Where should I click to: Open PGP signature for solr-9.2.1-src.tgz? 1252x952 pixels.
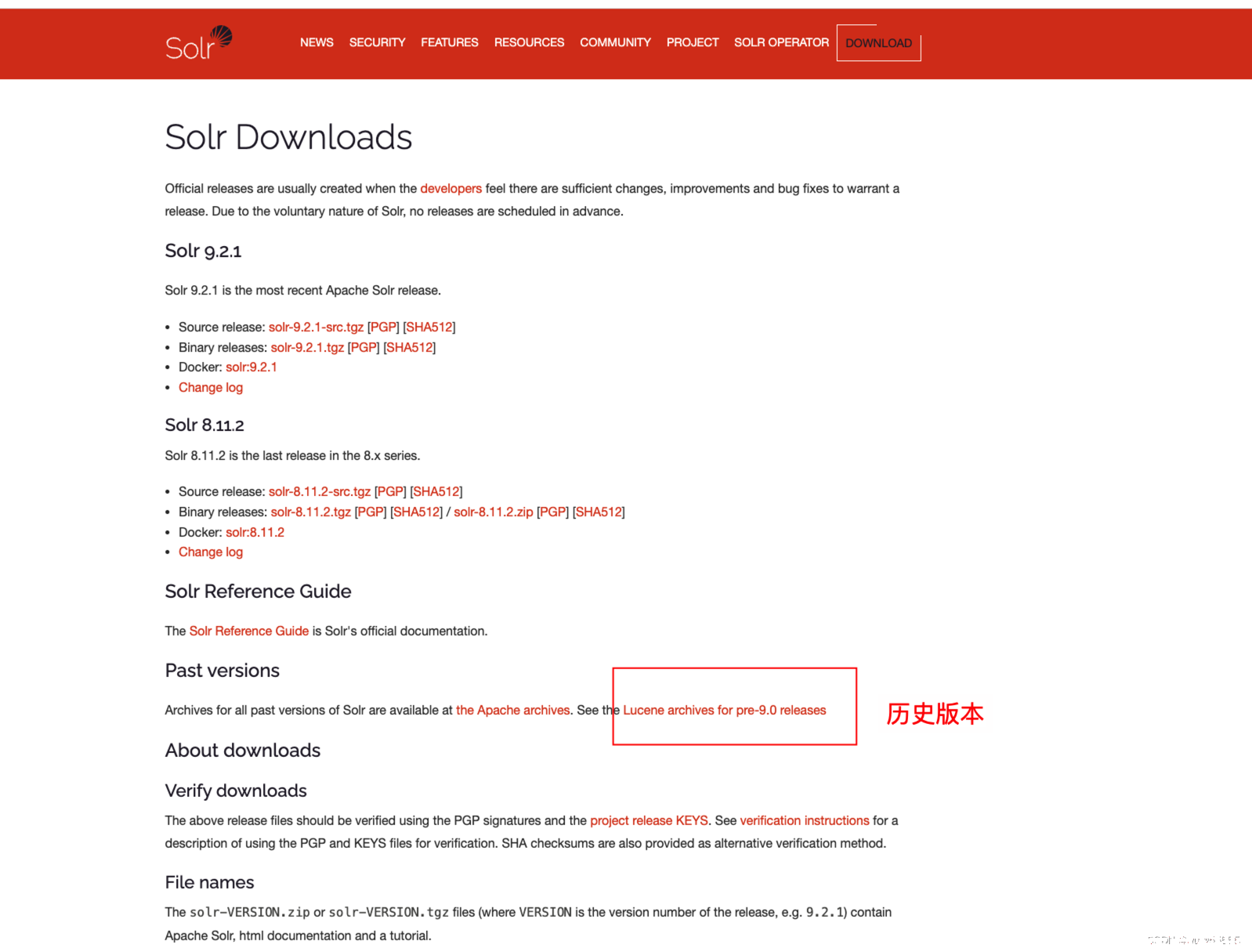tap(383, 327)
